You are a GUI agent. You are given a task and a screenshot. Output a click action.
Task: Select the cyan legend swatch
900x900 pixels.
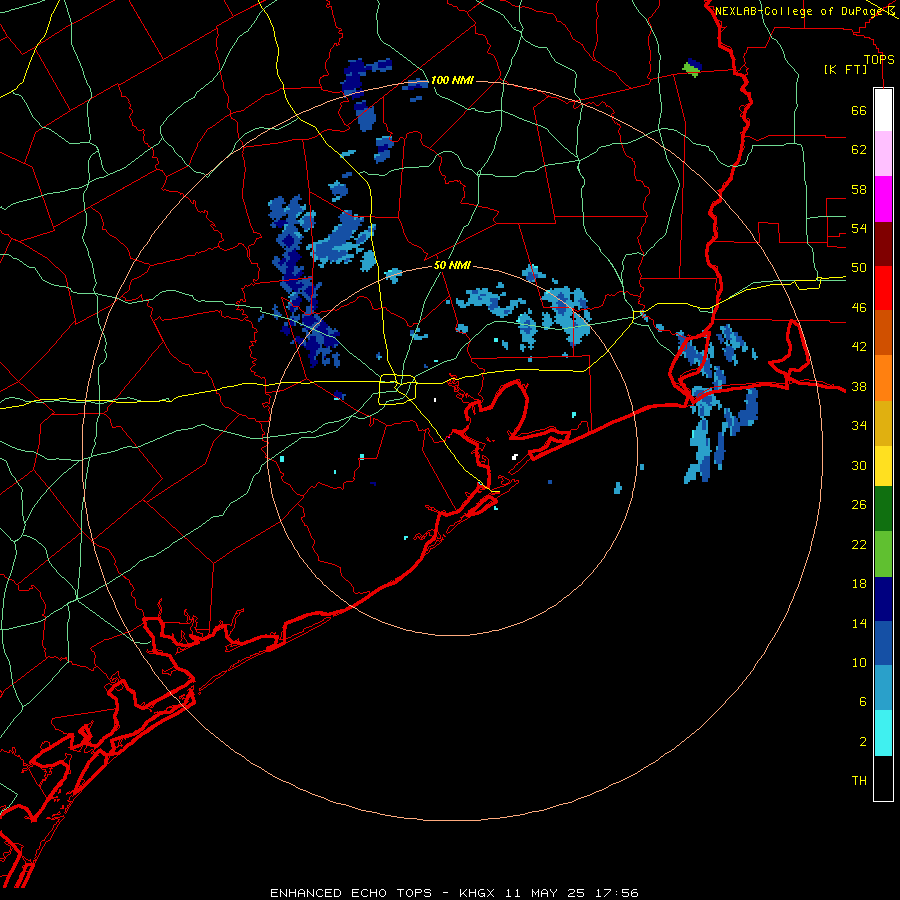point(883,733)
